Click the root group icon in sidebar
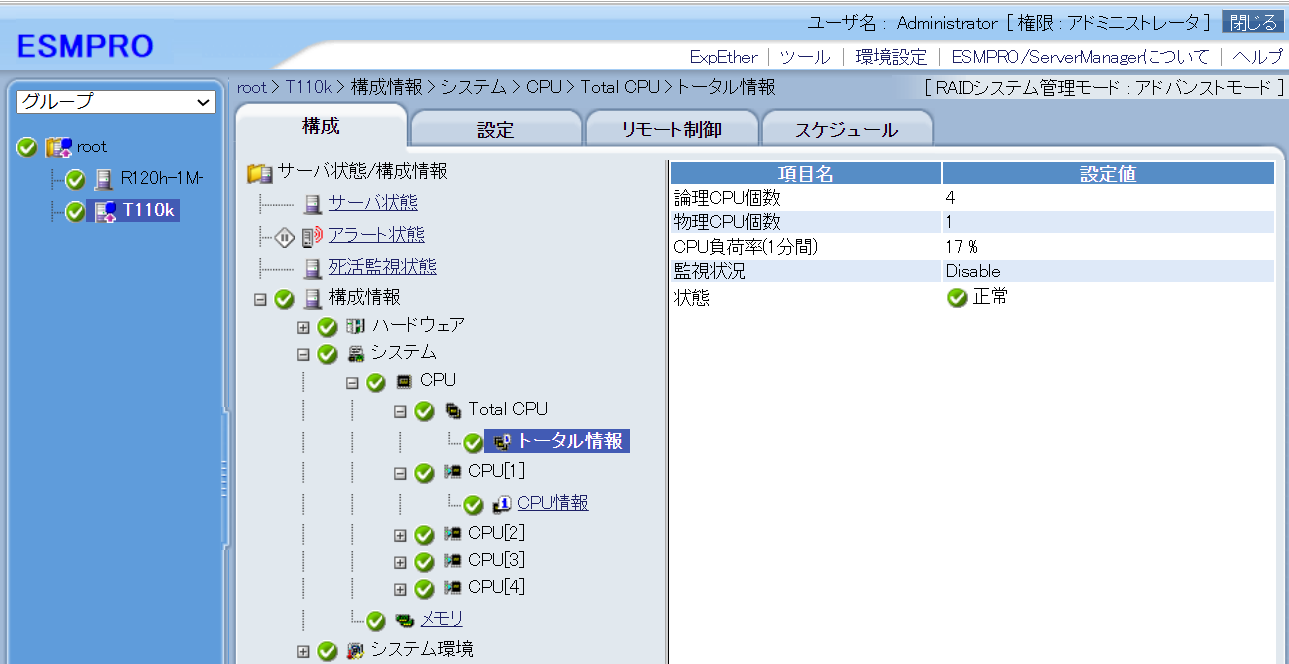 (59, 147)
